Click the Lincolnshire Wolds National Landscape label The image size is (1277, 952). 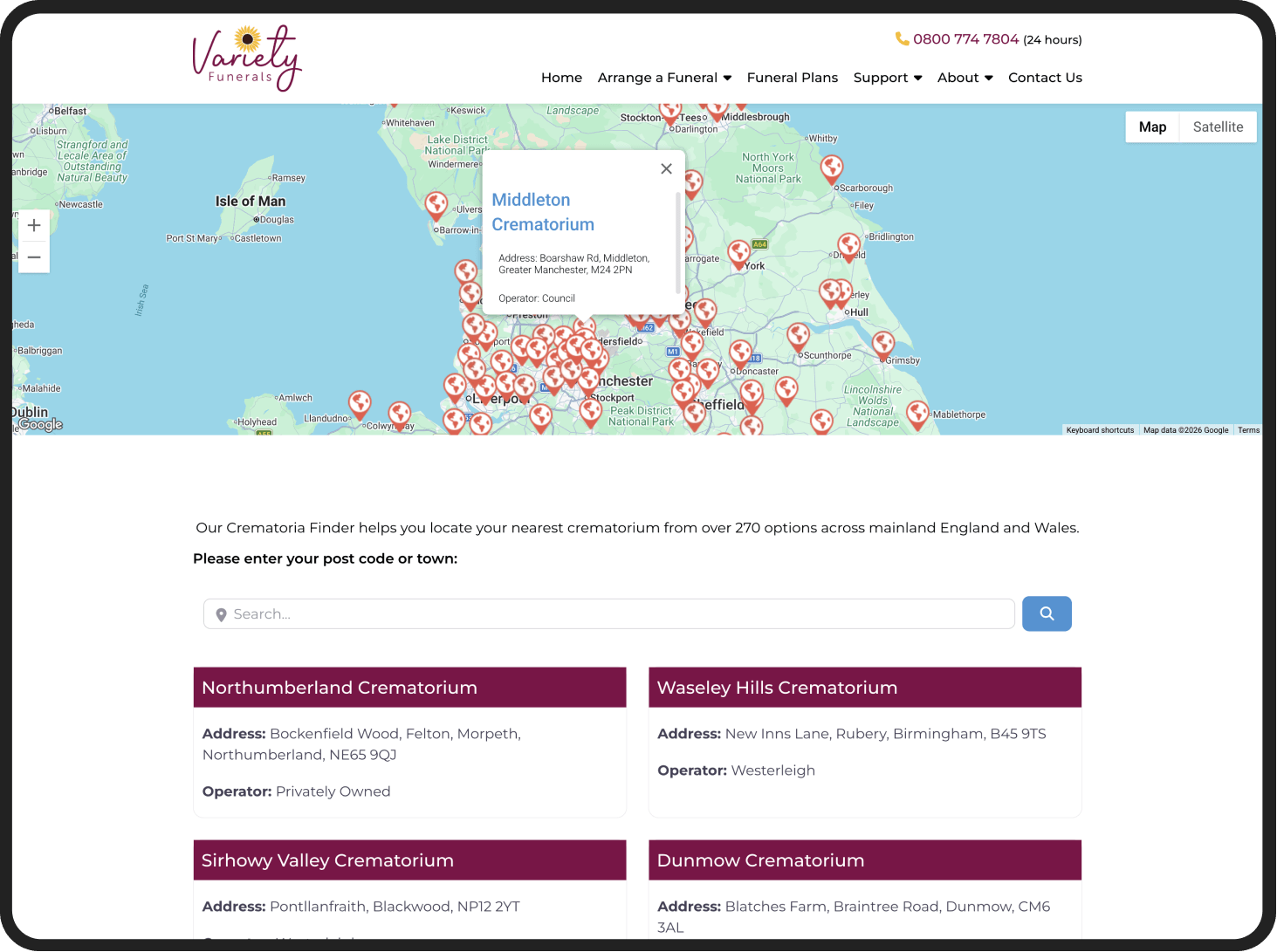pyautogui.click(x=873, y=407)
